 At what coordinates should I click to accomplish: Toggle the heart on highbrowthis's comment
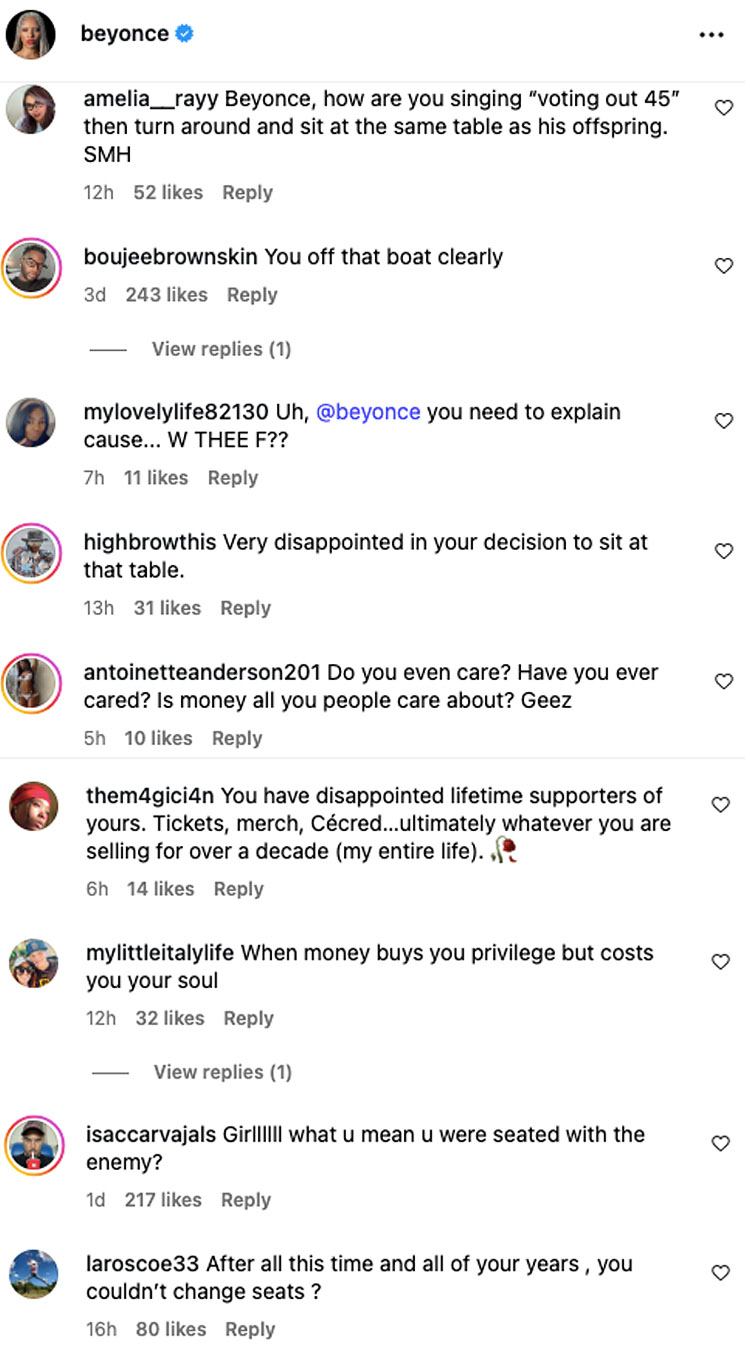(723, 551)
